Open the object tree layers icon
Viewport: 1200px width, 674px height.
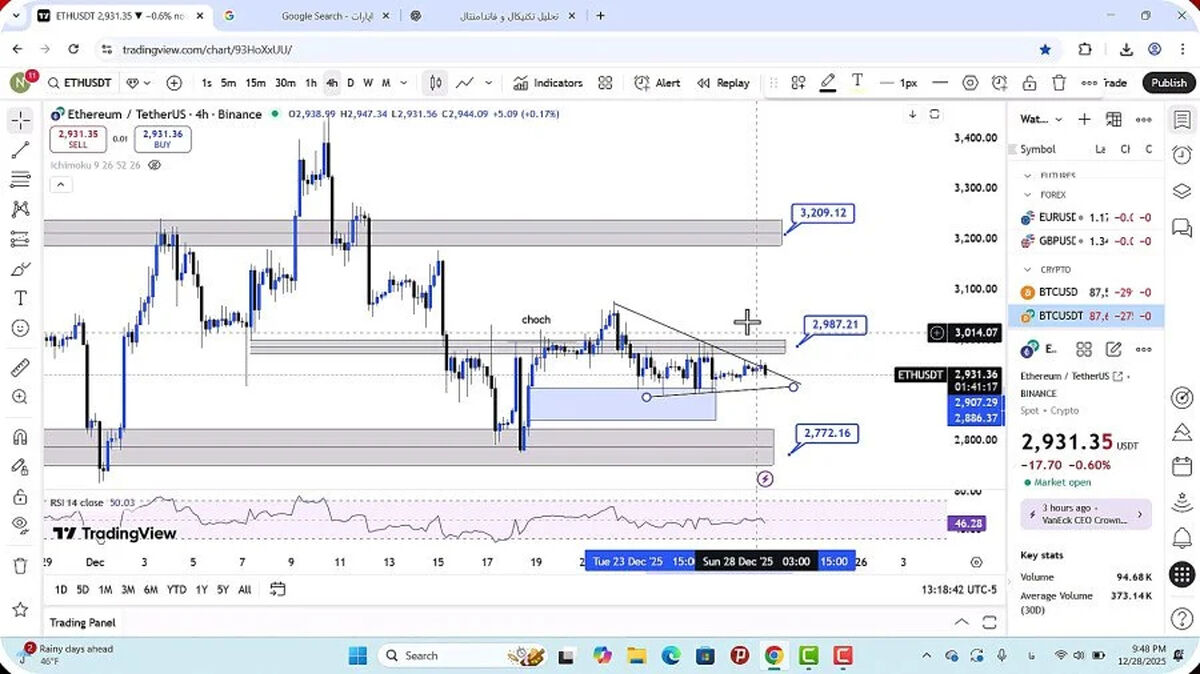[x=1181, y=191]
